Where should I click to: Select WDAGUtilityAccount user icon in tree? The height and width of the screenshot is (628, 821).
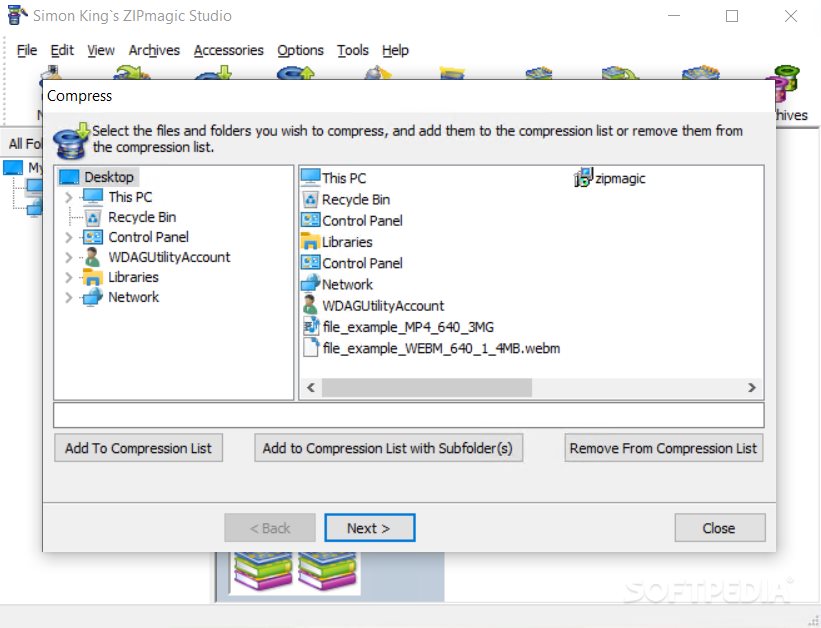[93, 257]
